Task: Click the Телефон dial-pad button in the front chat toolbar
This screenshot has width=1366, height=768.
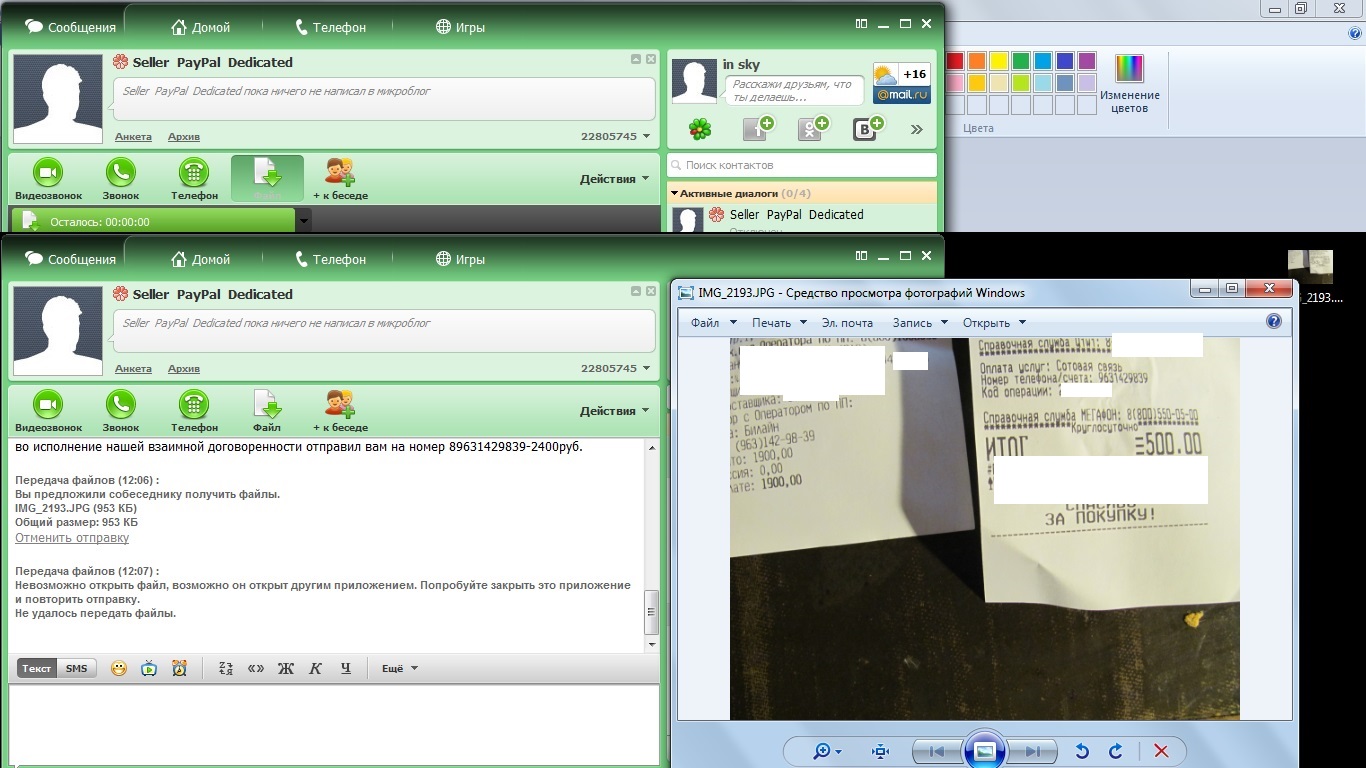Action: [x=194, y=411]
